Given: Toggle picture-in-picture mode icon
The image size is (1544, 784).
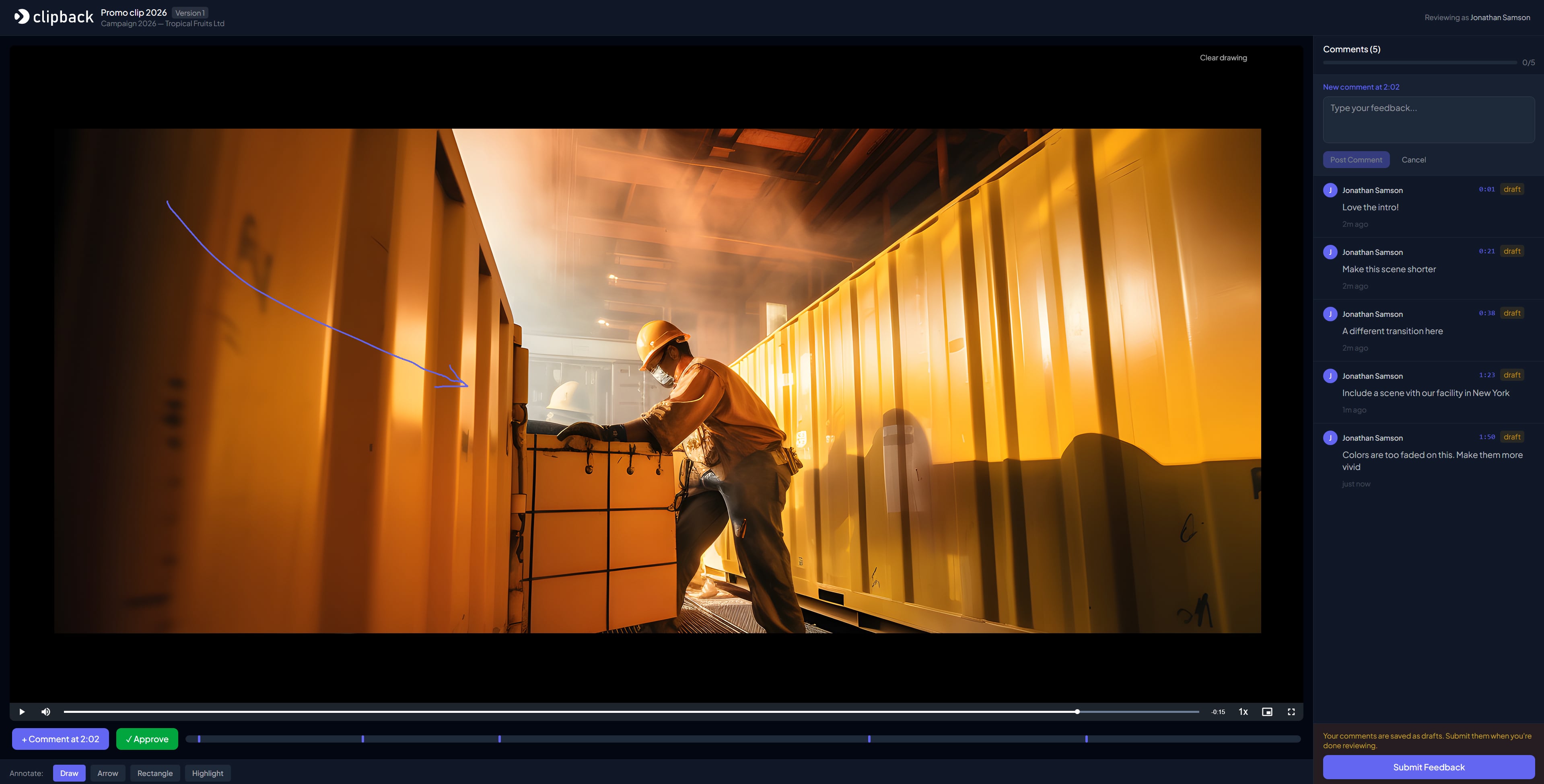Looking at the screenshot, I should 1267,712.
